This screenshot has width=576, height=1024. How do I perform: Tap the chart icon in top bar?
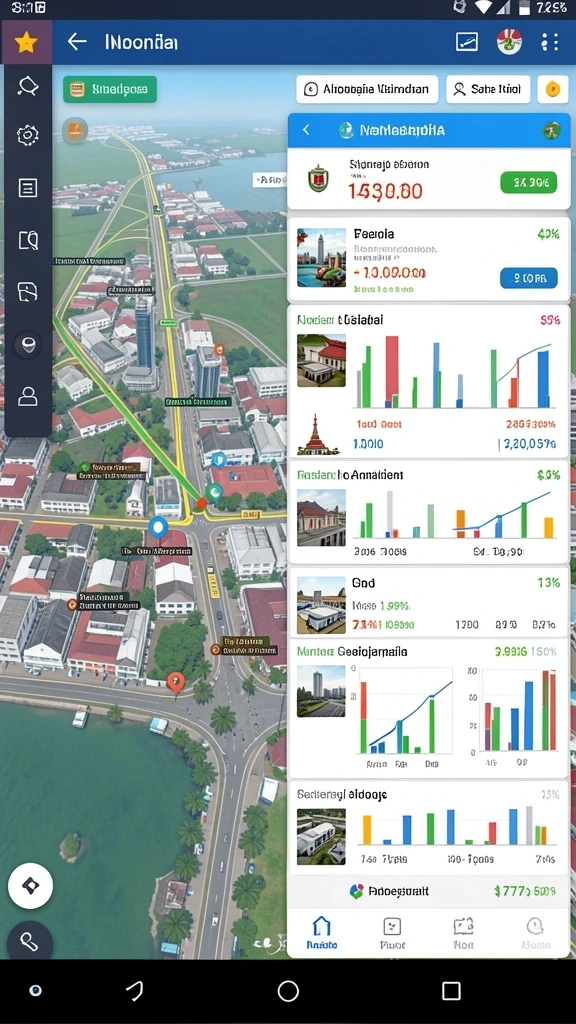coord(466,42)
